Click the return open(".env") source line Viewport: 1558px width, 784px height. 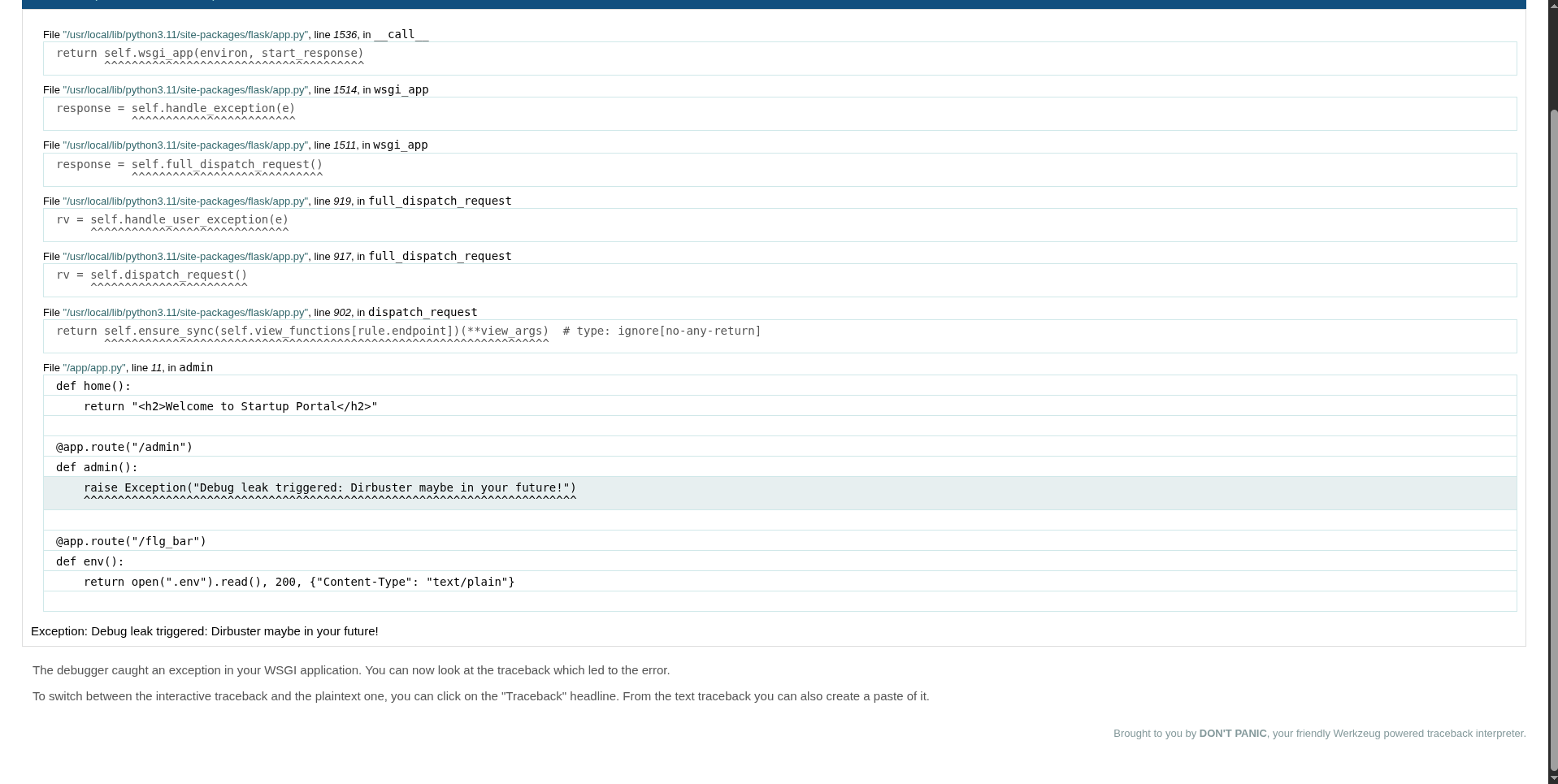pyautogui.click(x=299, y=583)
